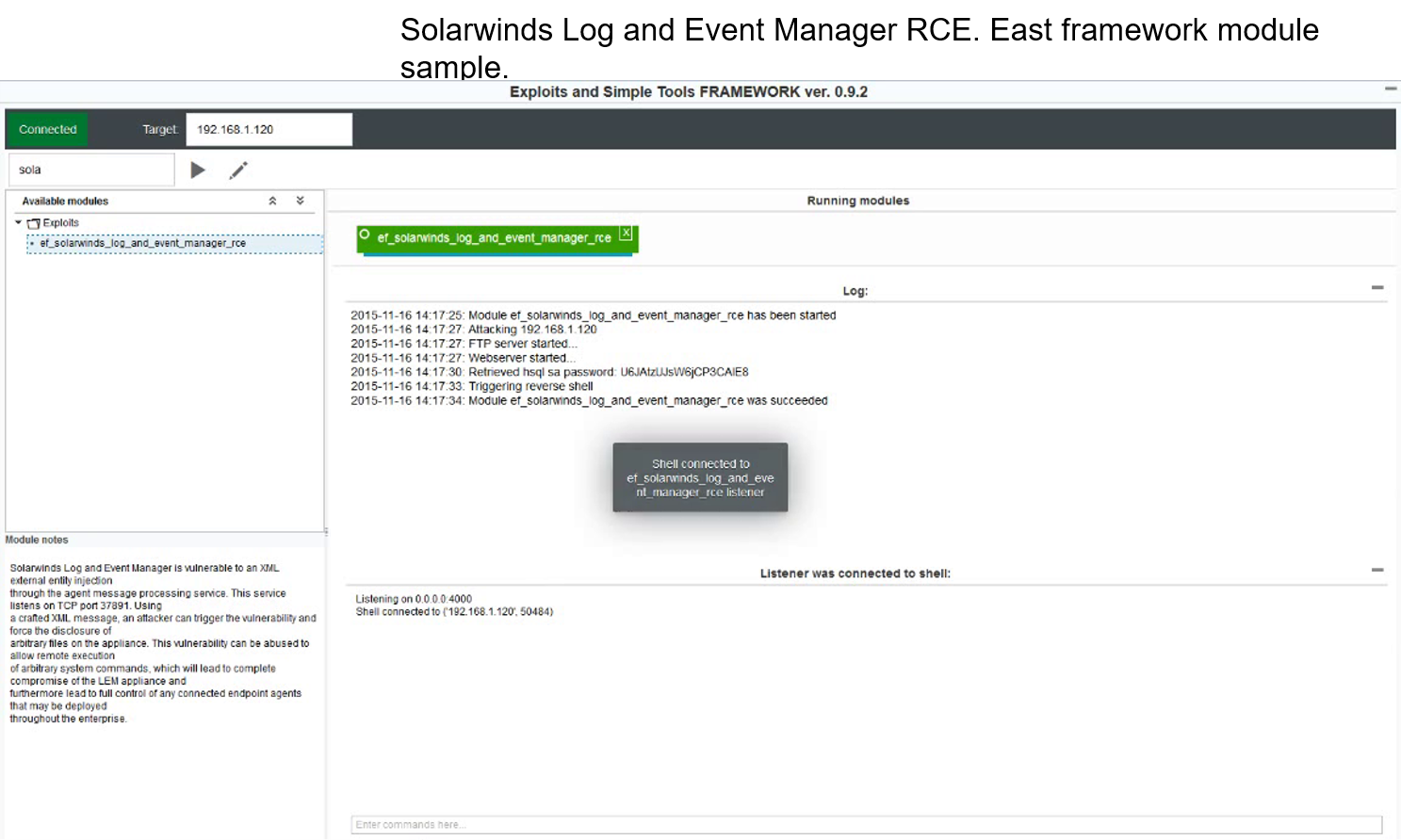1401x840 pixels.
Task: Dismiss the 'Shell connected' notification popup
Action: click(x=700, y=477)
